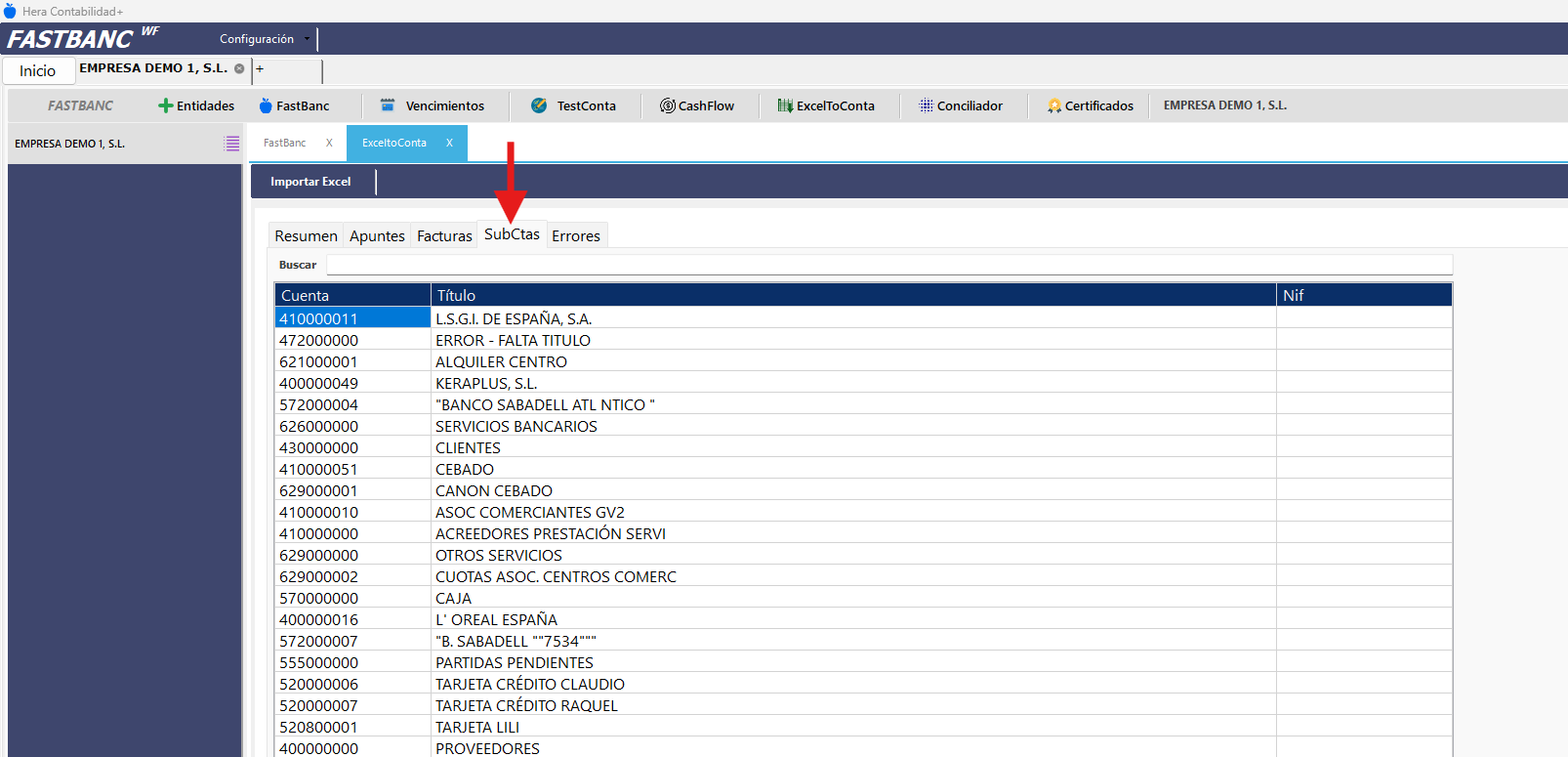This screenshot has width=1568, height=757.
Task: Click the title 'PROVEEDORES'
Action: click(x=487, y=748)
